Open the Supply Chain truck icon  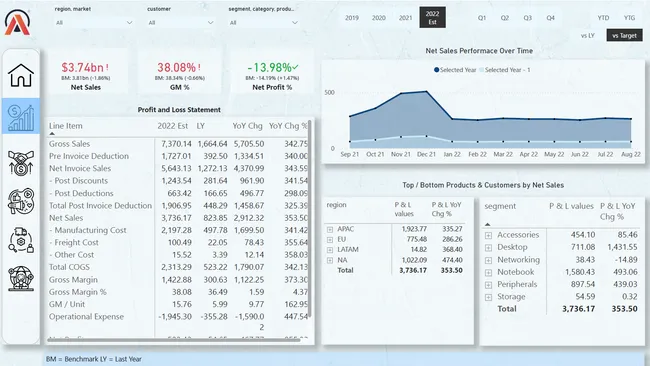tap(21, 240)
